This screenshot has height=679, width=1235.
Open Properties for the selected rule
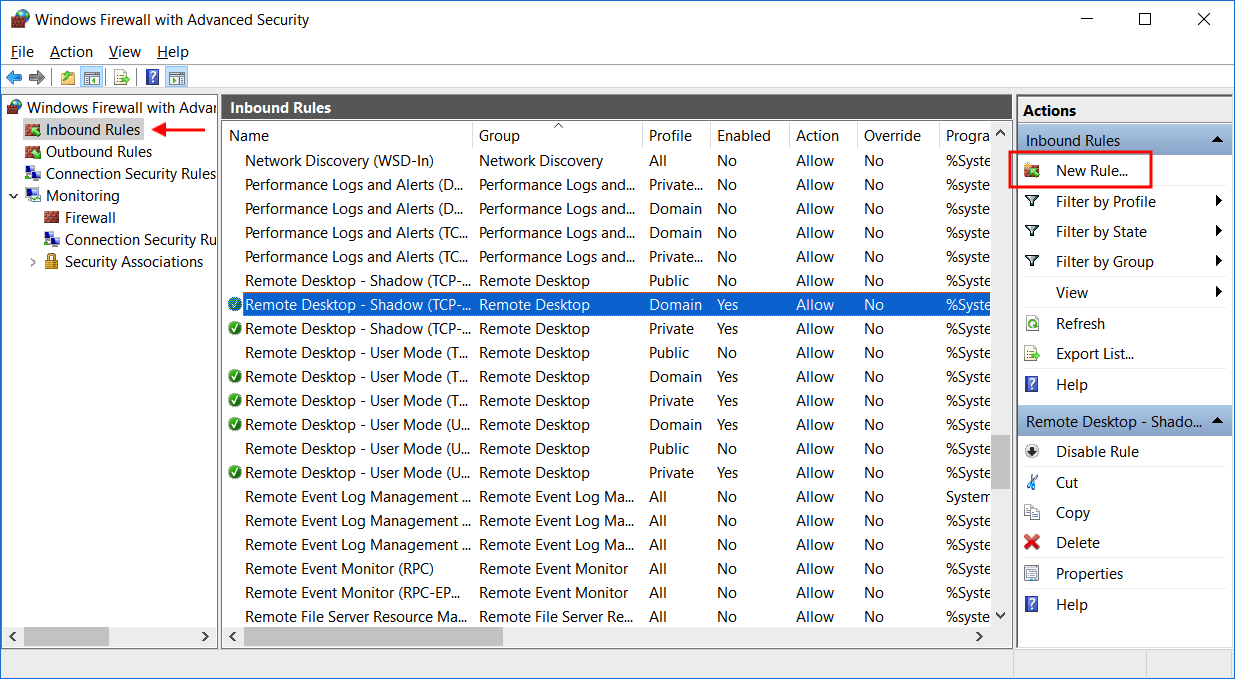(1089, 574)
